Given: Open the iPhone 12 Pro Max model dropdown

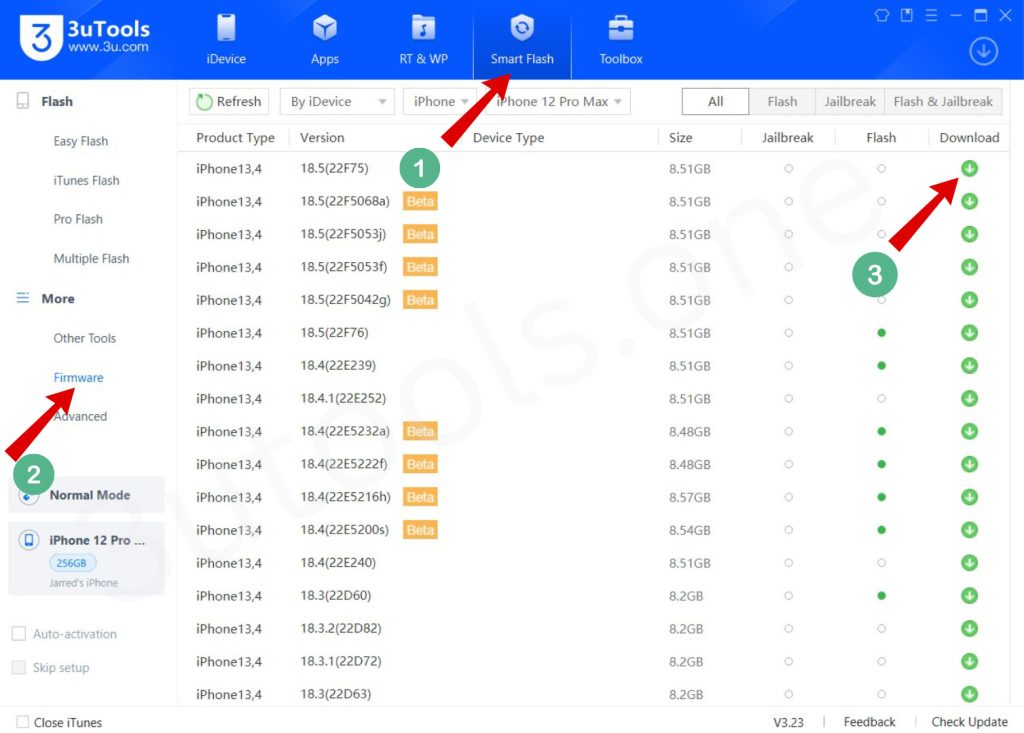Looking at the screenshot, I should pyautogui.click(x=558, y=101).
